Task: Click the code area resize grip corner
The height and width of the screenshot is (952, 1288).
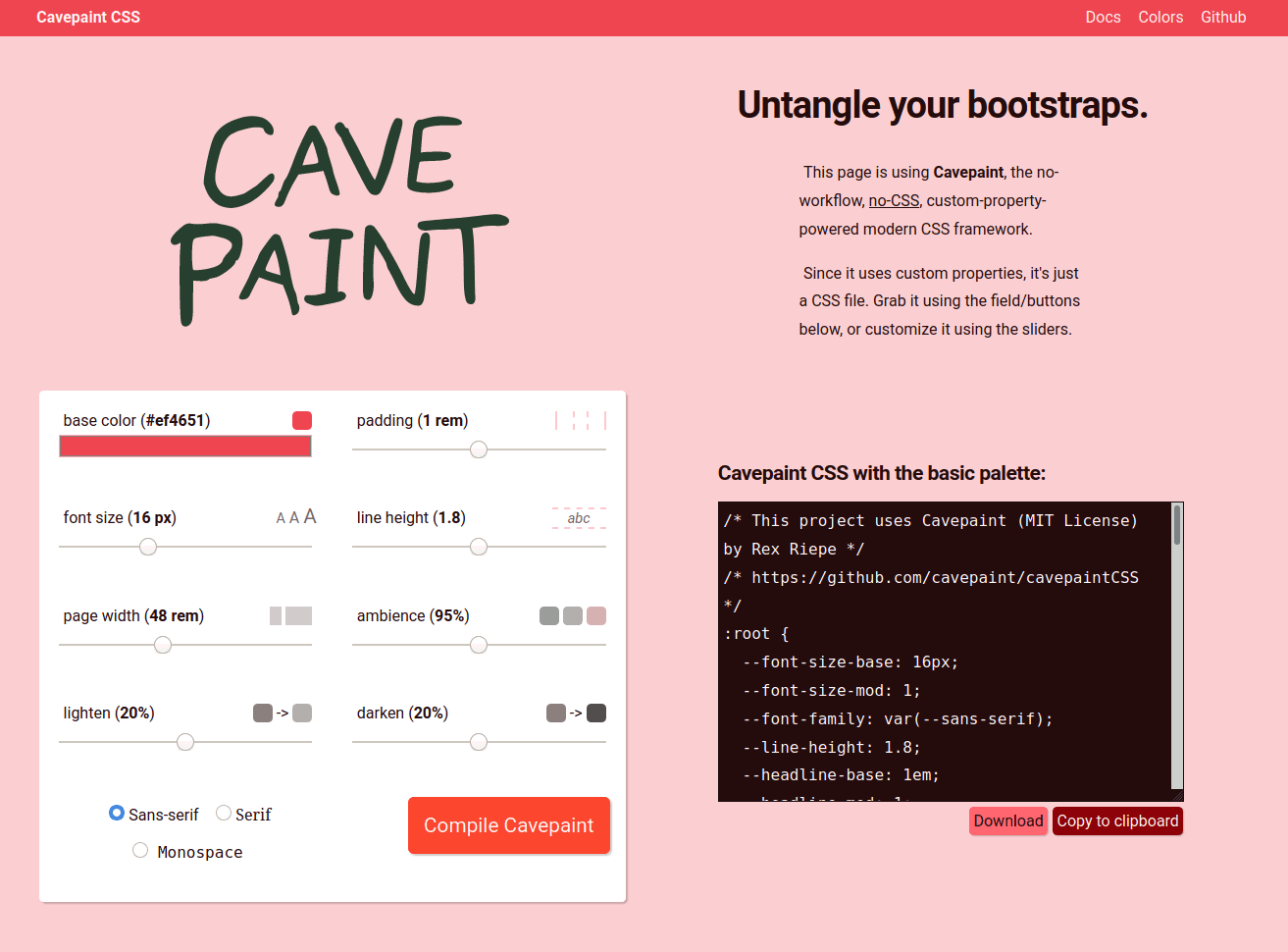Action: tap(1177, 795)
